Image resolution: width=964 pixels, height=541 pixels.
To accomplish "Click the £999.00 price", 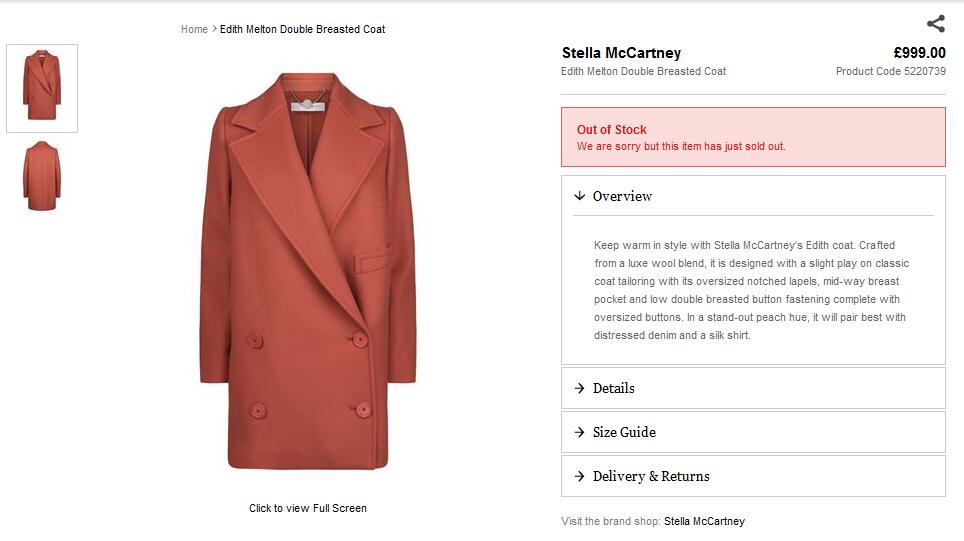I will coord(919,53).
